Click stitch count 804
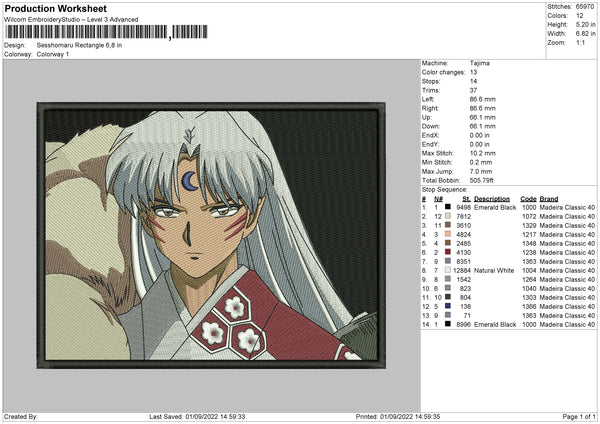Image resolution: width=600 pixels, height=424 pixels. click(465, 297)
